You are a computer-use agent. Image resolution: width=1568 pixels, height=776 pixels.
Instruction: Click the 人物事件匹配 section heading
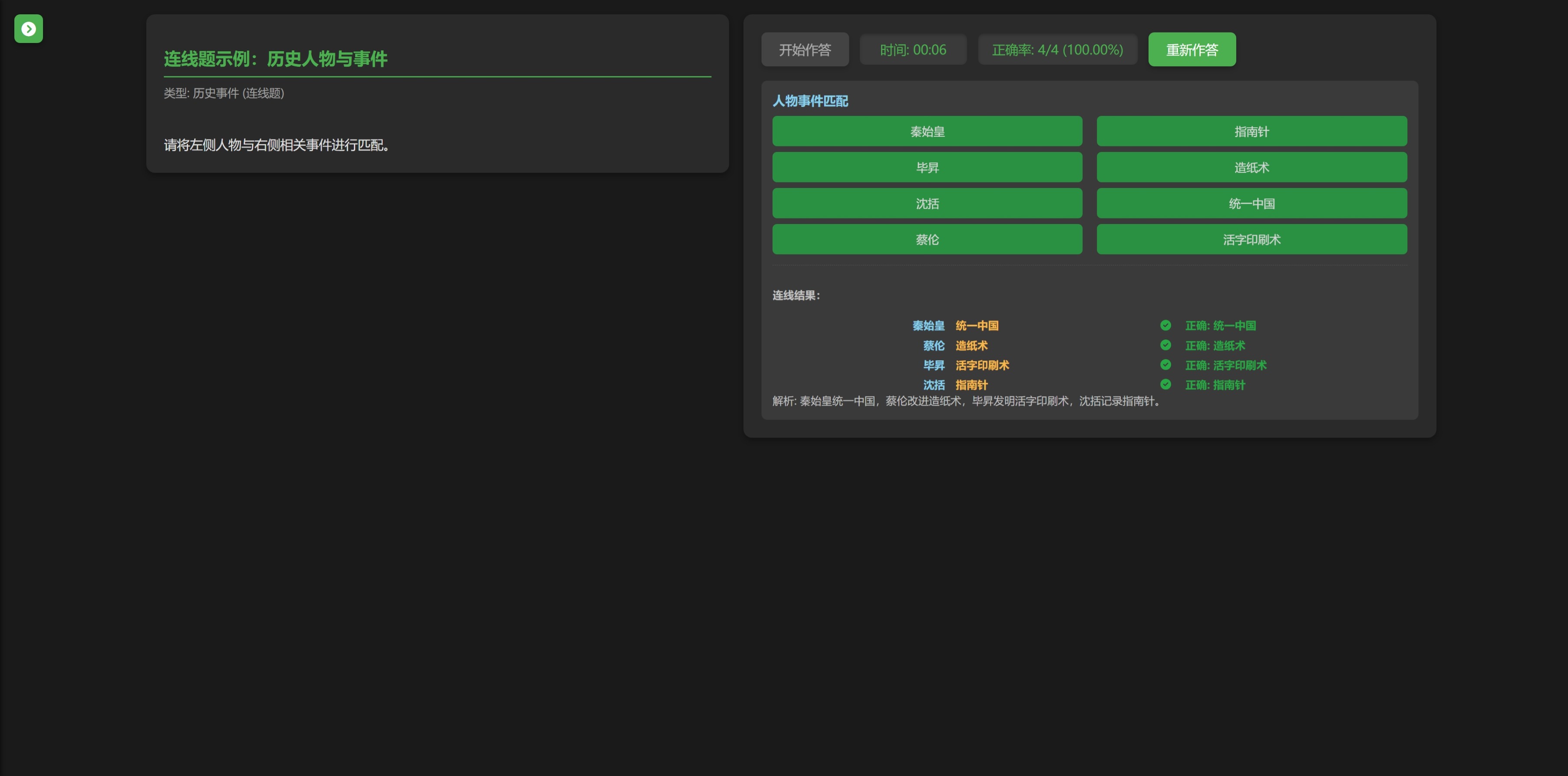tap(809, 101)
